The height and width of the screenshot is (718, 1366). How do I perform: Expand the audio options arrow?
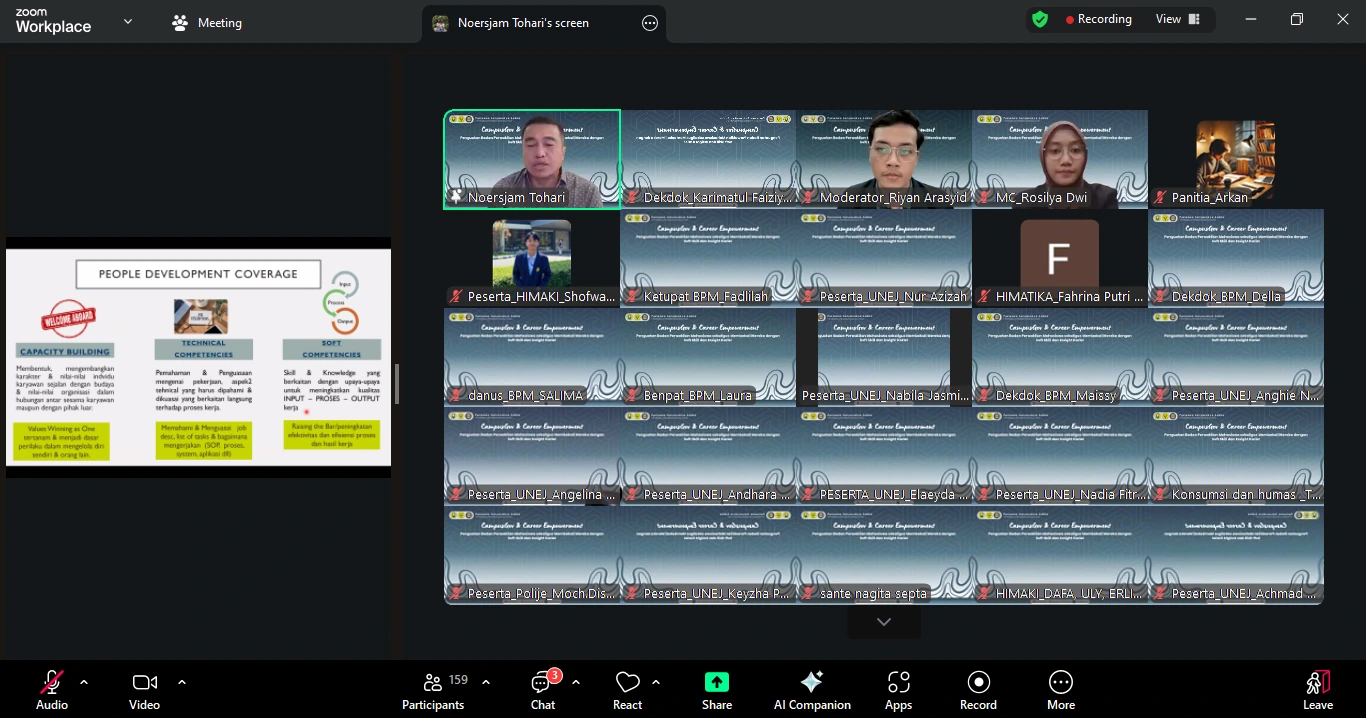pyautogui.click(x=84, y=682)
